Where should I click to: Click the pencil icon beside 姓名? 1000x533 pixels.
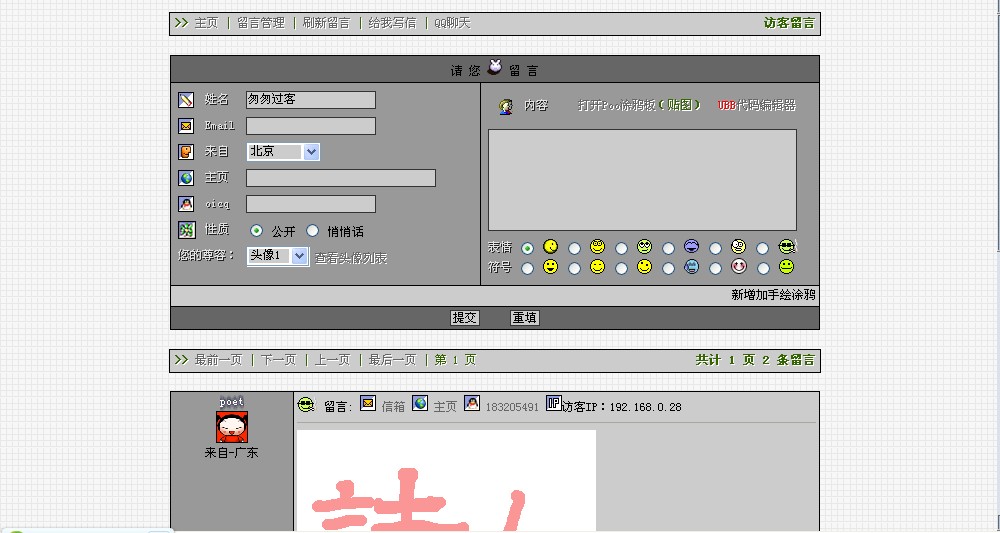click(186, 99)
